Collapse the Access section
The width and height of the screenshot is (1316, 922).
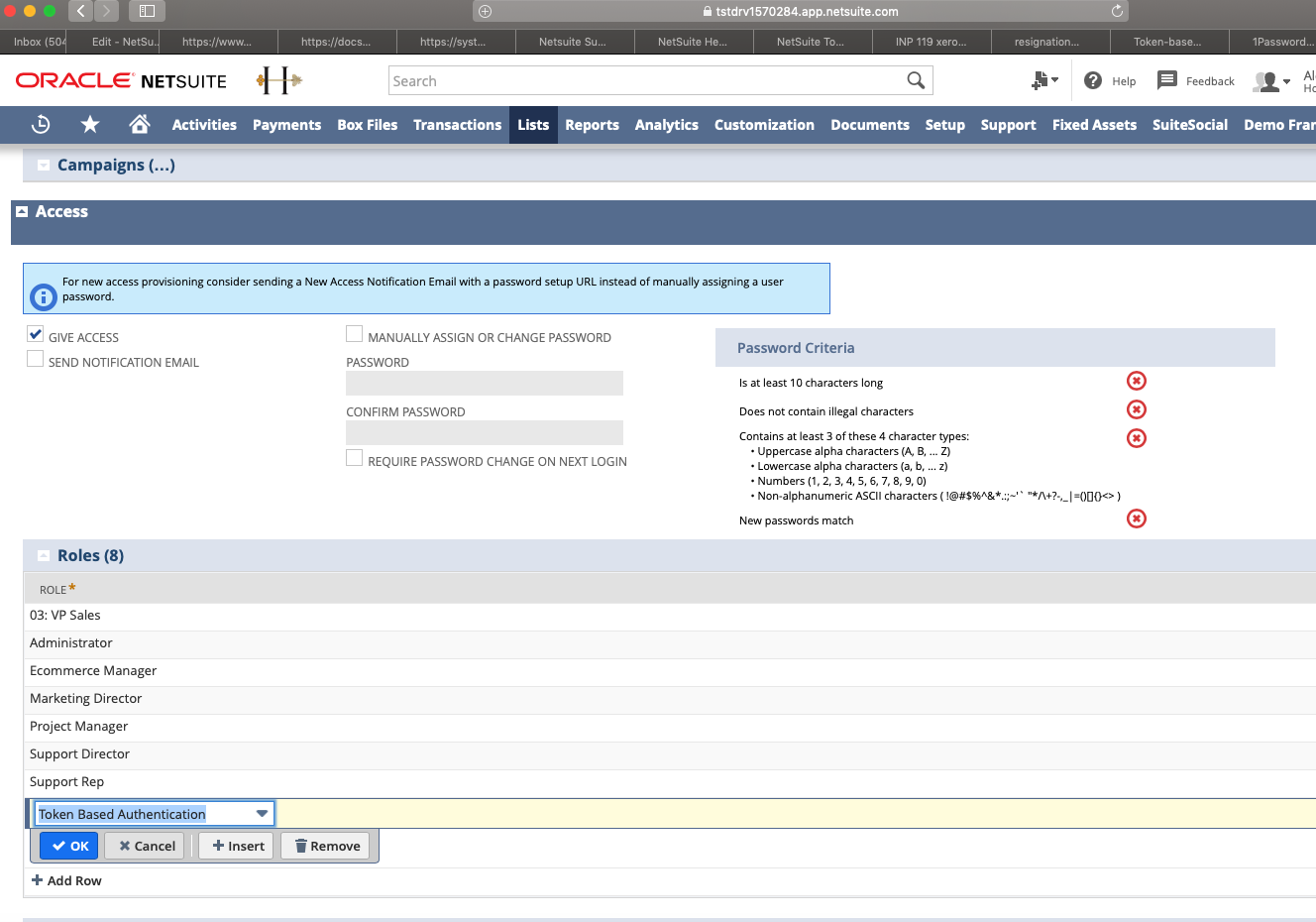click(x=22, y=211)
